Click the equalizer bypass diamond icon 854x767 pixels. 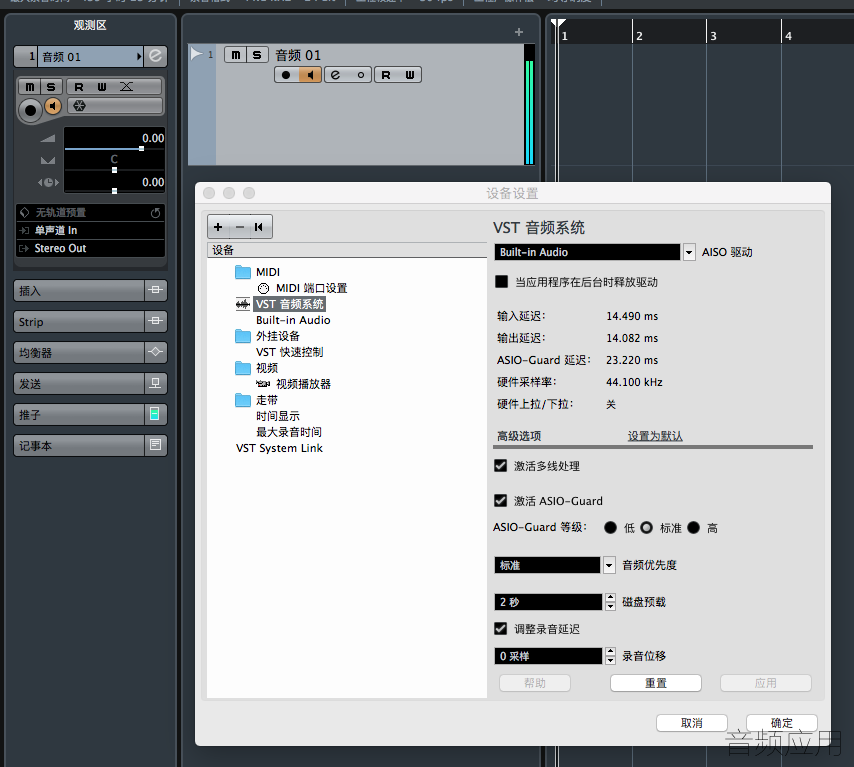156,352
